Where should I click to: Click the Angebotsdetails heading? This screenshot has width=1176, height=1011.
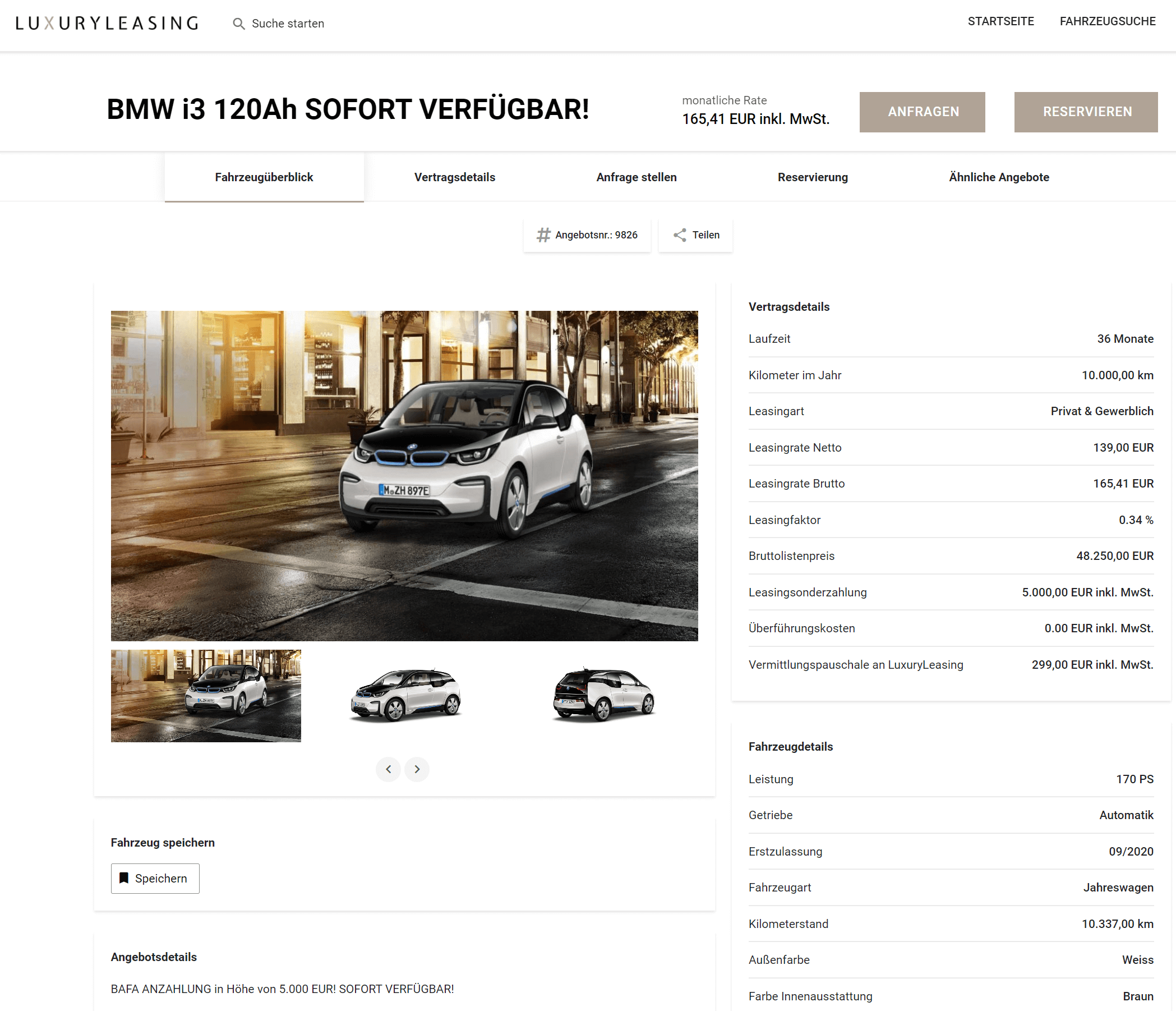point(154,957)
